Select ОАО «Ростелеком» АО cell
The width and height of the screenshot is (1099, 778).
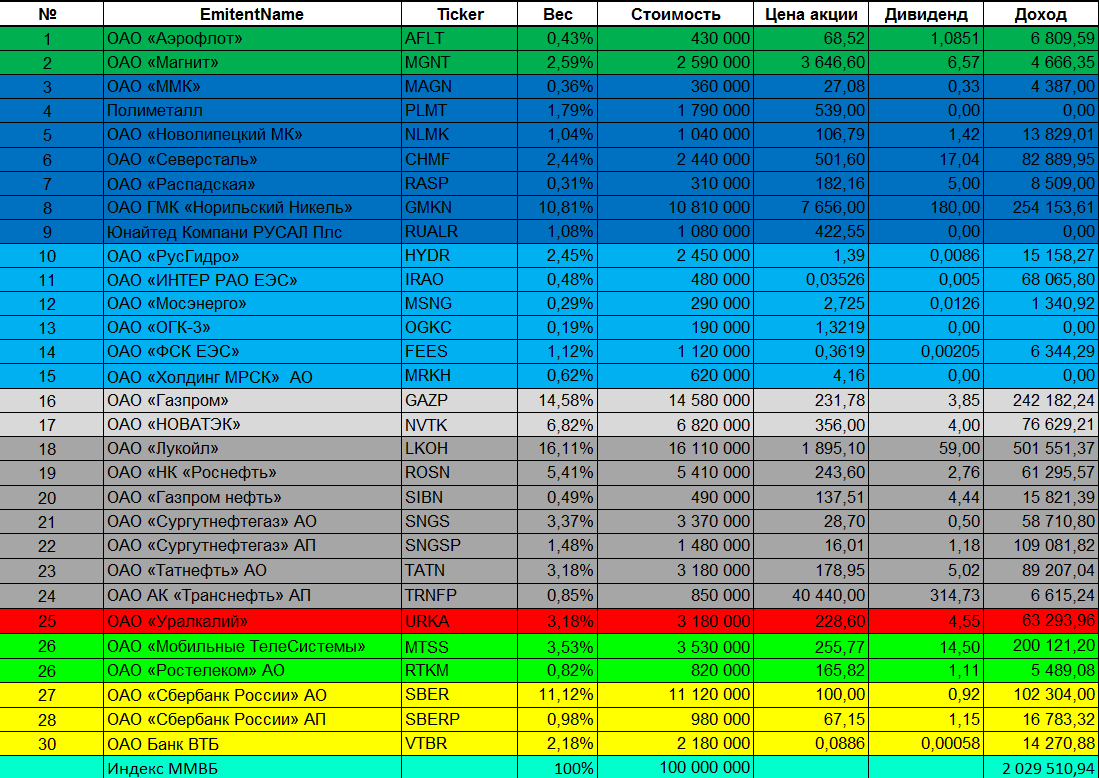[x=252, y=670]
